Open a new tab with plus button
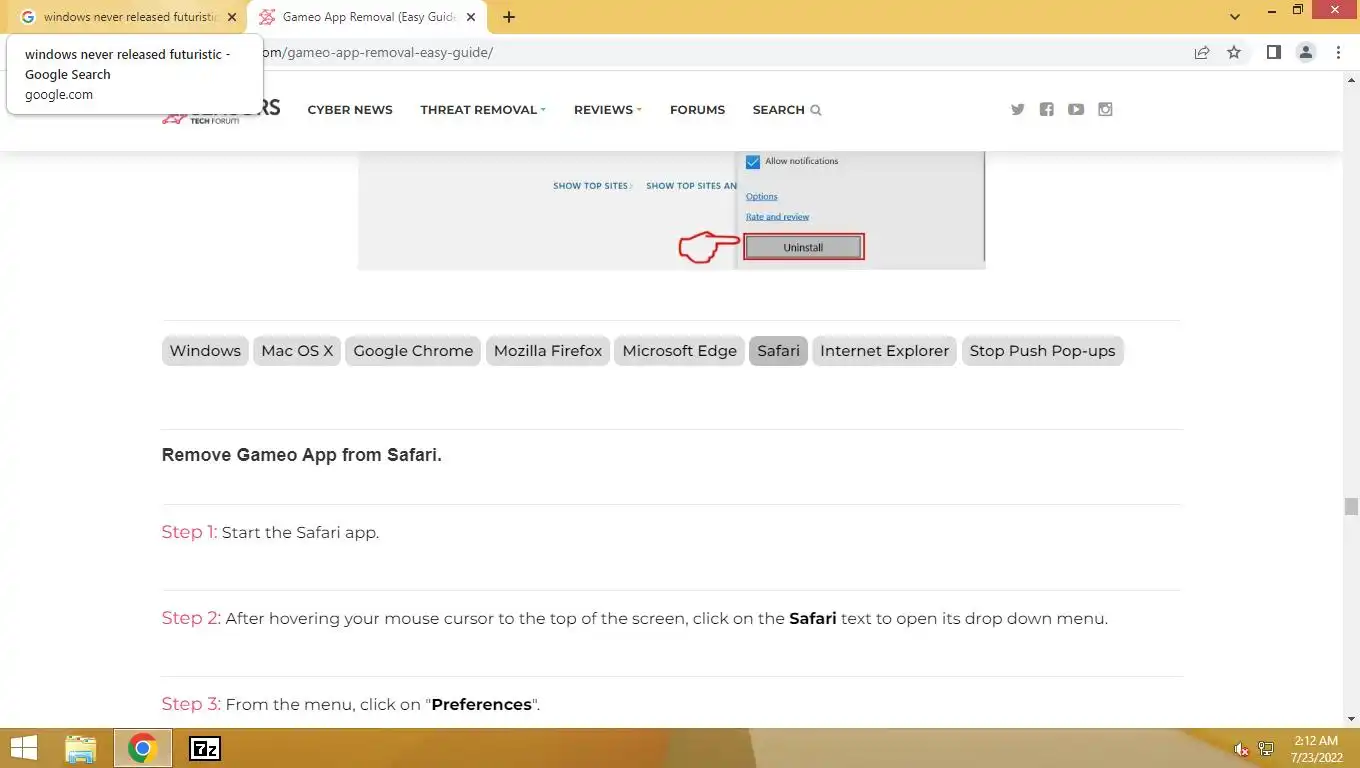This screenshot has height=768, width=1360. point(509,17)
